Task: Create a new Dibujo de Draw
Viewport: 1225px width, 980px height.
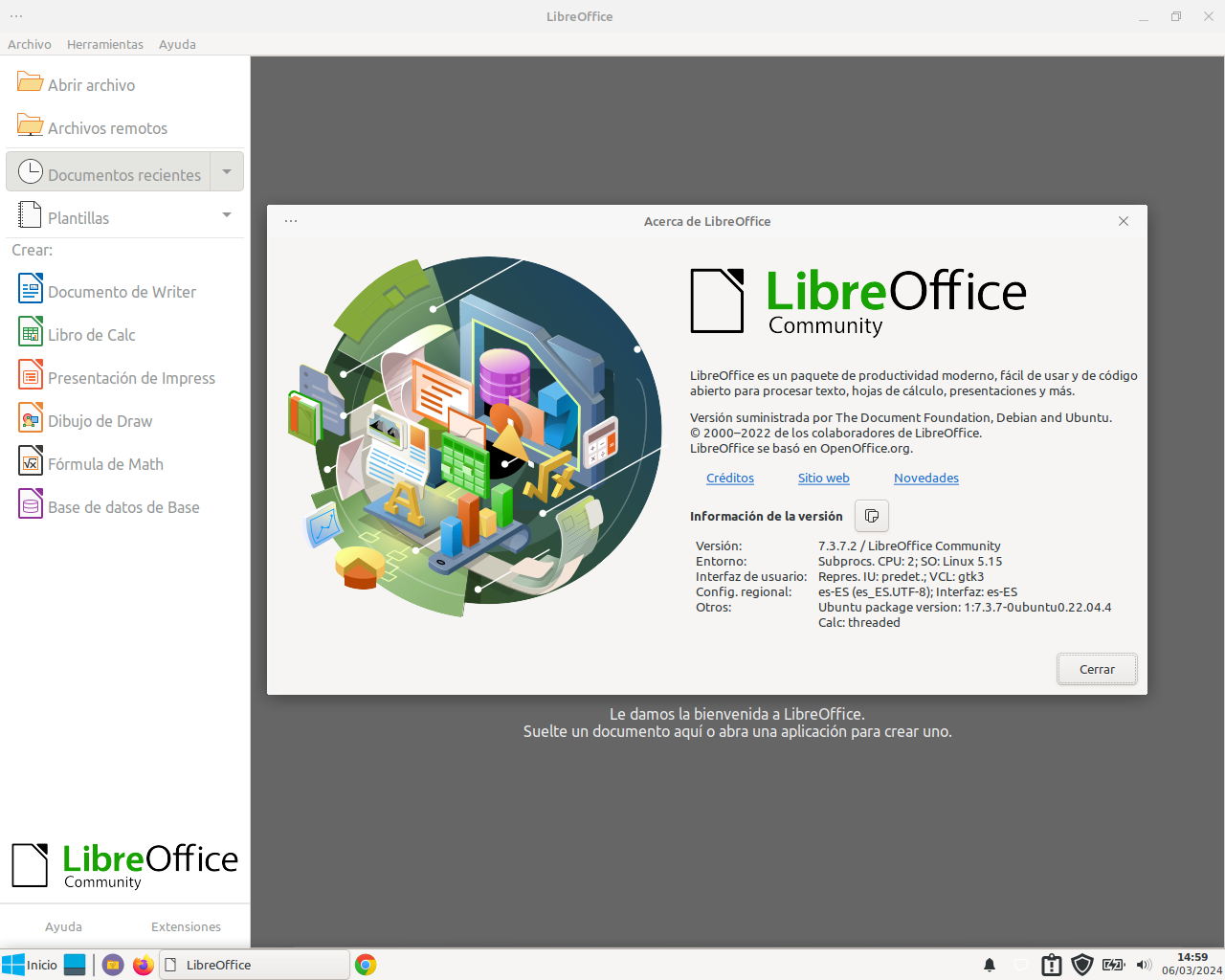Action: (124, 420)
